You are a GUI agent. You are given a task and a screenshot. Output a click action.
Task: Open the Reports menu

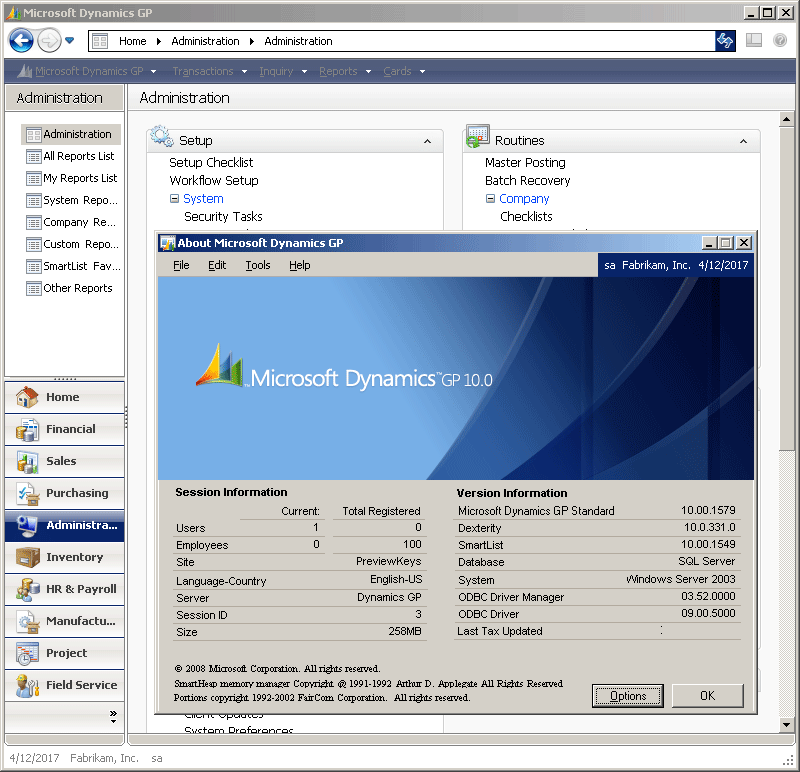click(345, 71)
